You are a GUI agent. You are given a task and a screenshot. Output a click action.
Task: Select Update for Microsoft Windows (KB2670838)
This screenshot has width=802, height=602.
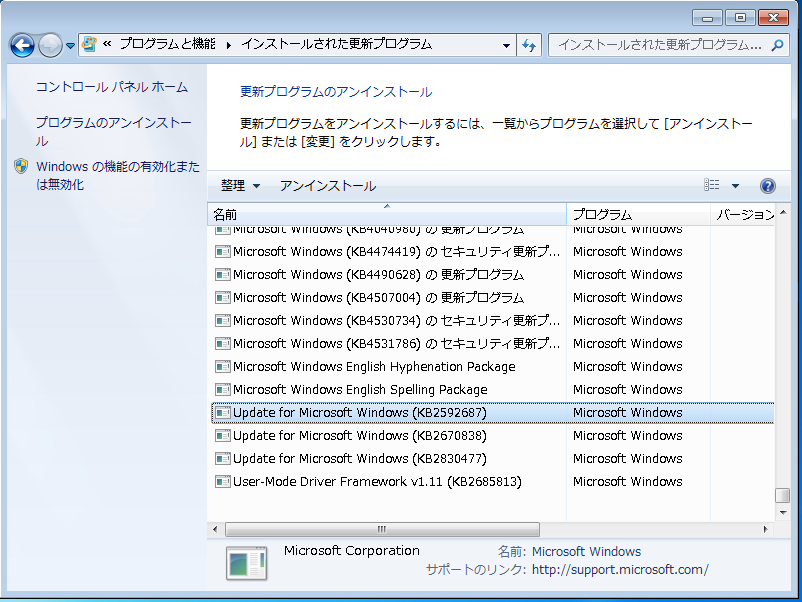(x=493, y=435)
